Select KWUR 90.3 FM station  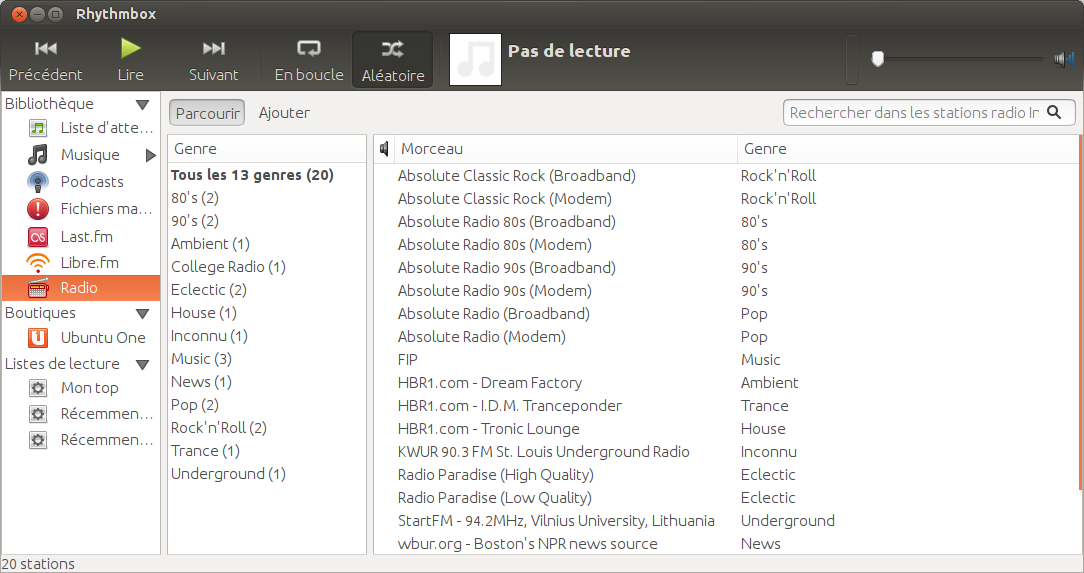(726, 451)
